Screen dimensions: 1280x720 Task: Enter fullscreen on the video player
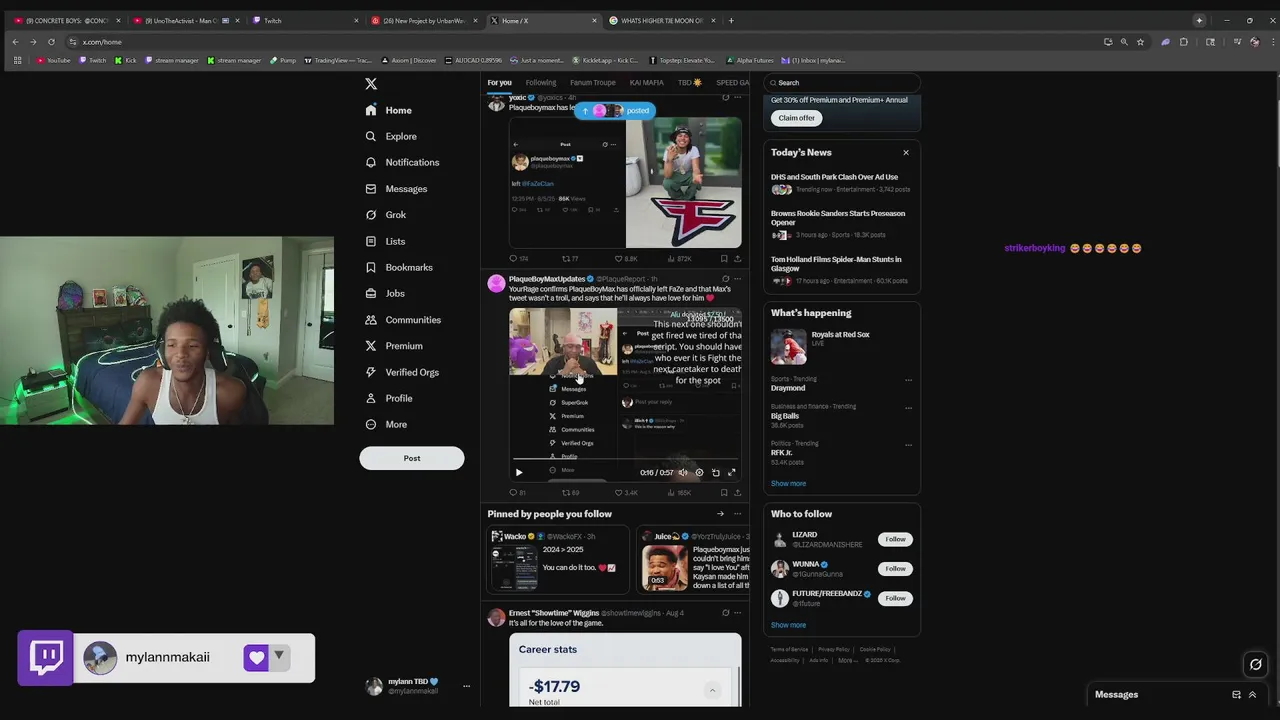(x=731, y=473)
